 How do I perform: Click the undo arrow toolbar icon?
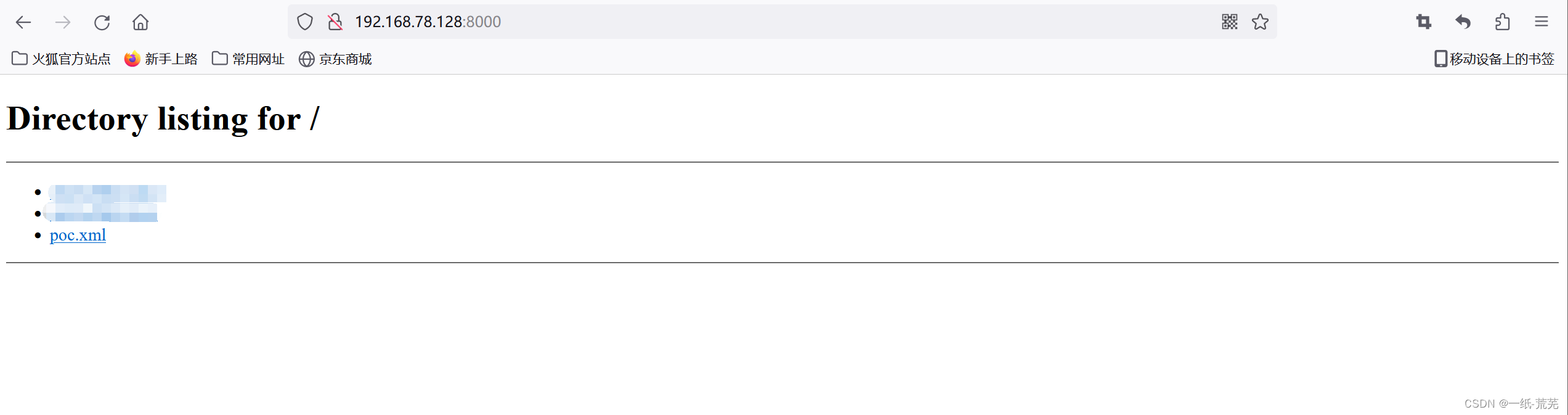point(1463,22)
